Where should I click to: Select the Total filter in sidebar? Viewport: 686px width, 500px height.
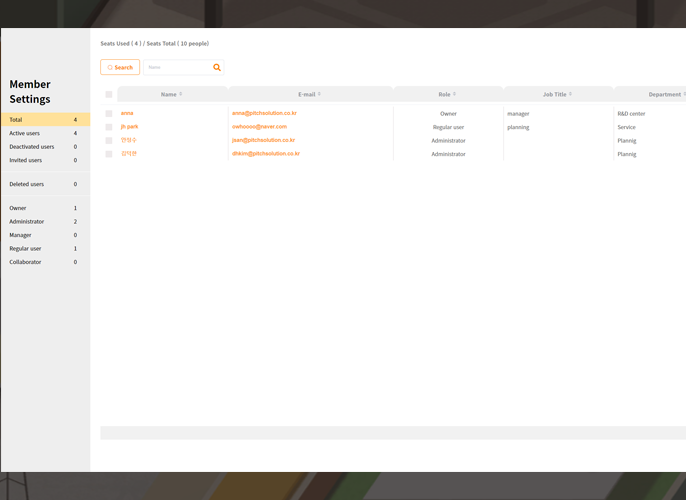46,119
